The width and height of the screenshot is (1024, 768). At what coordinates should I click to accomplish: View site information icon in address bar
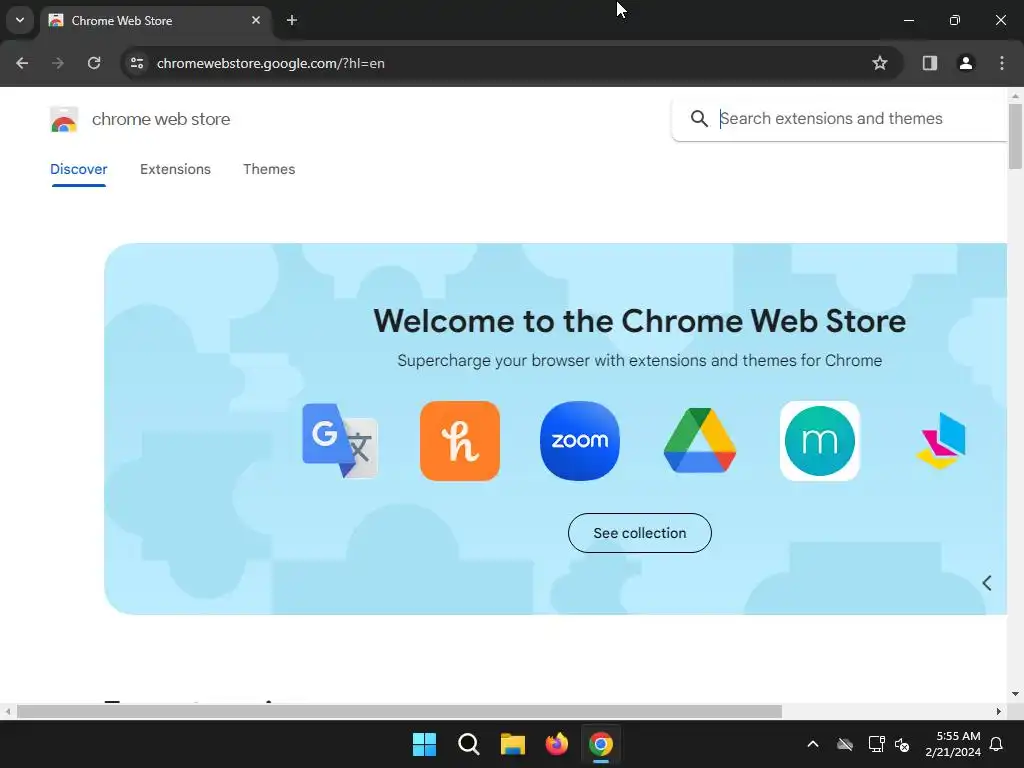click(x=137, y=63)
